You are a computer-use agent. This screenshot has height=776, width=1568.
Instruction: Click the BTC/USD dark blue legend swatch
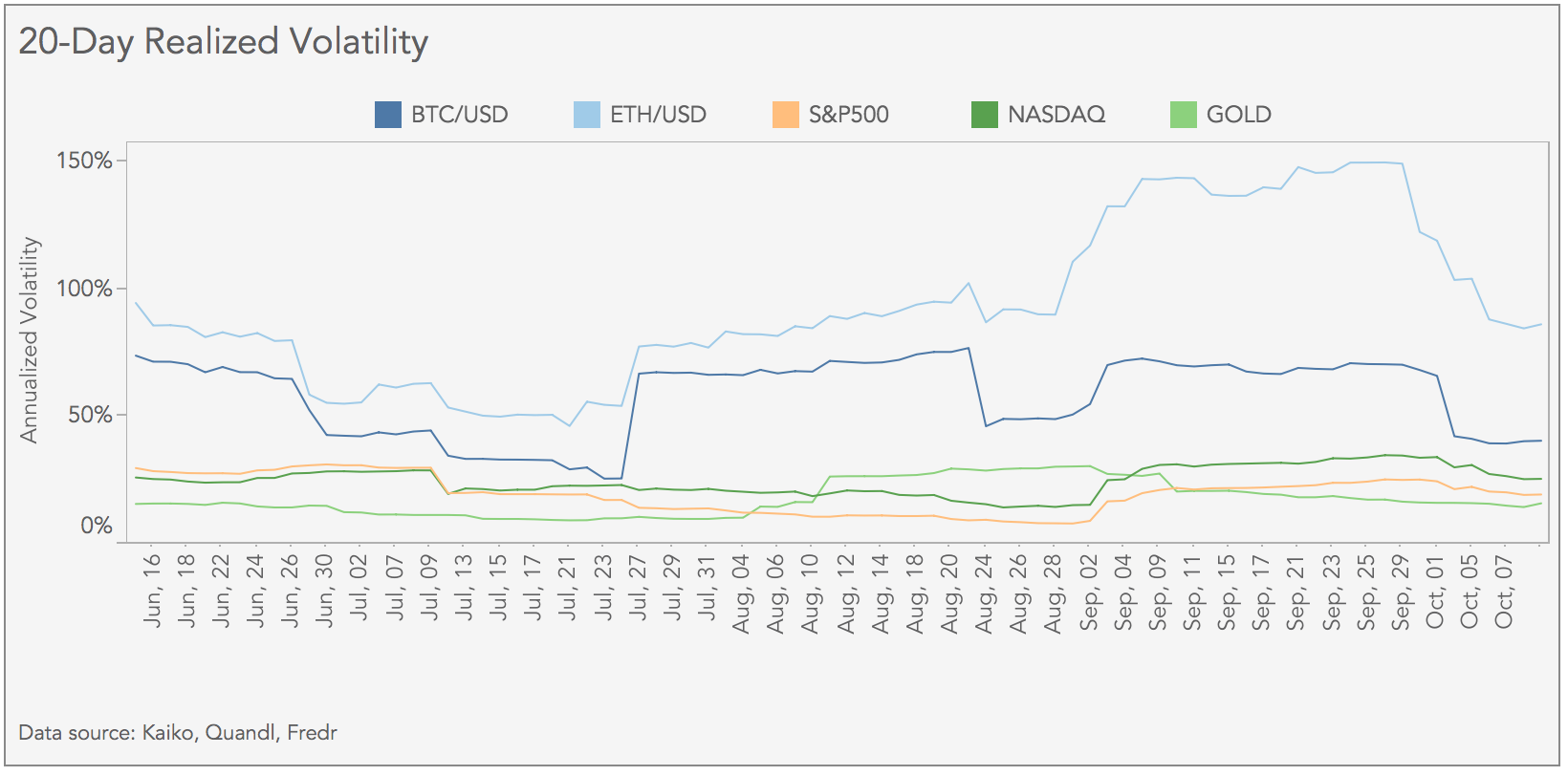[387, 115]
